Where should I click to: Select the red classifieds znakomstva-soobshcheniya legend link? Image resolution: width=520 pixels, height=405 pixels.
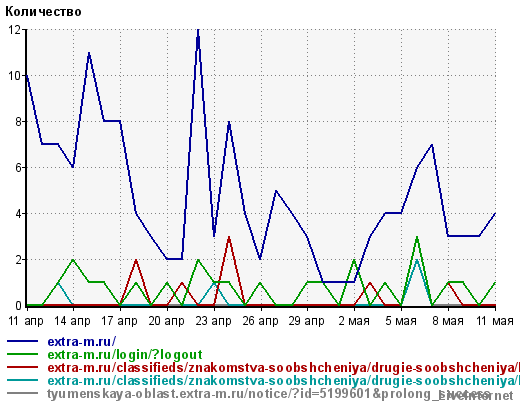(x=284, y=368)
